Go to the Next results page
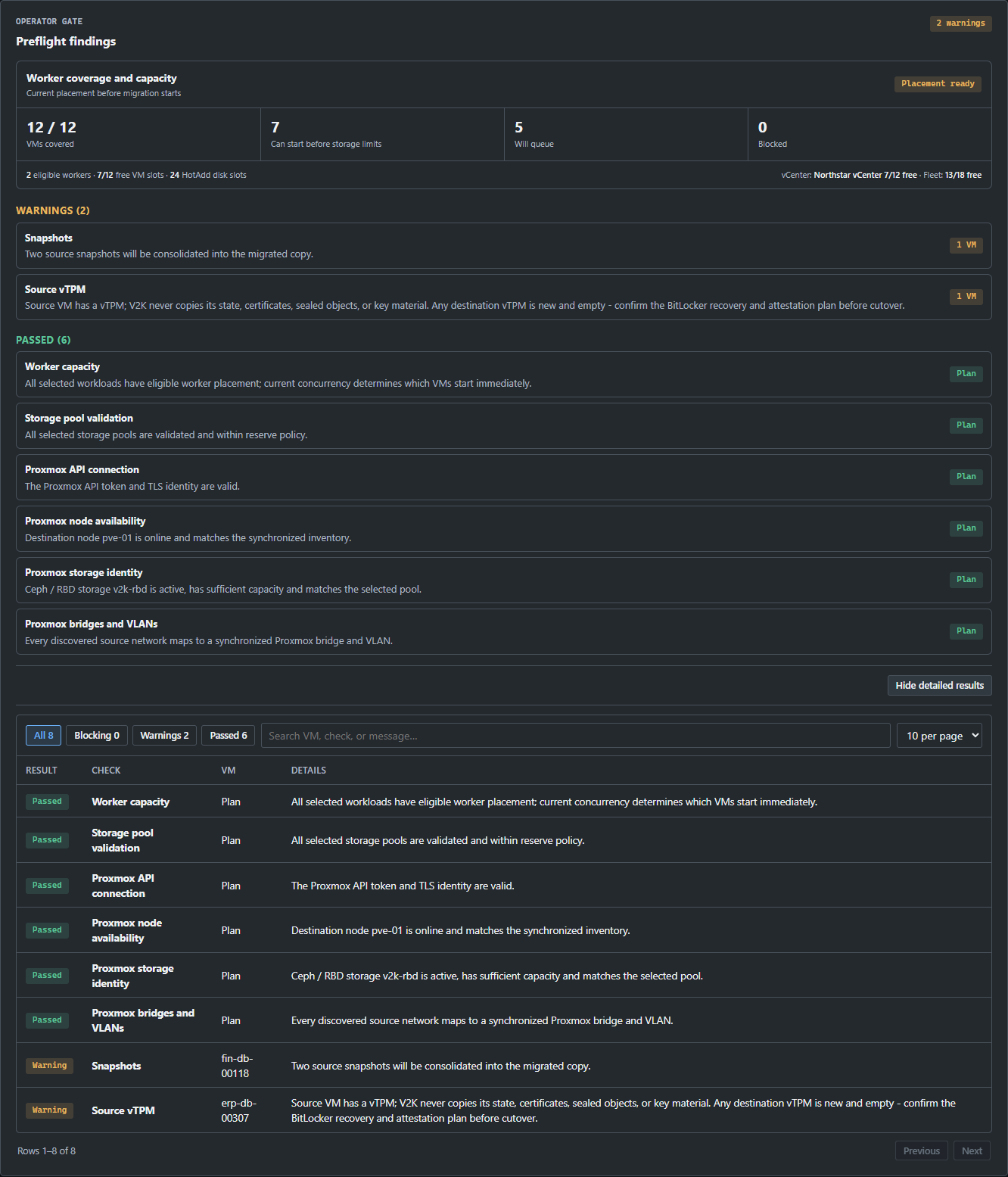The image size is (1008, 1177). click(x=972, y=1151)
